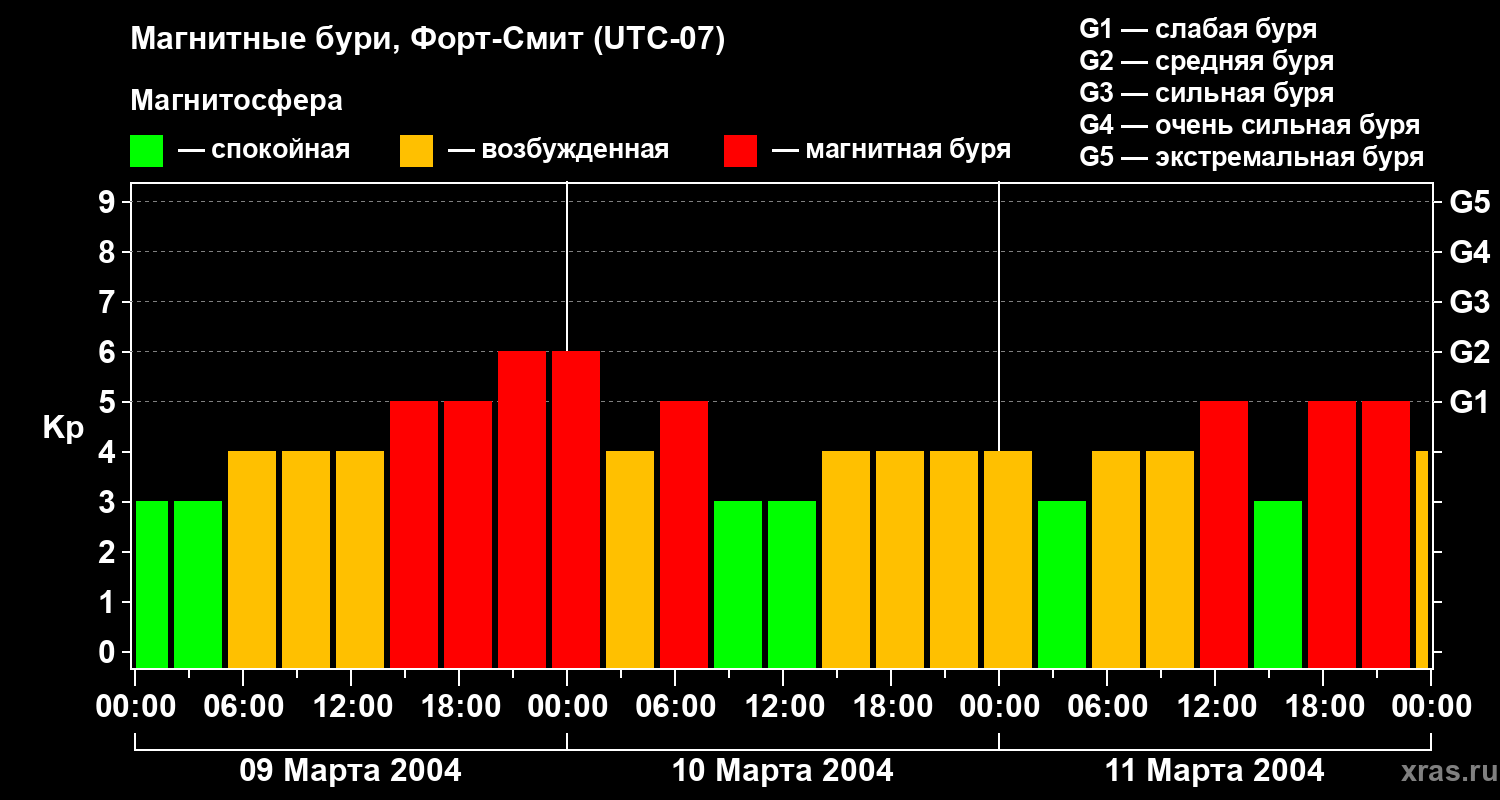The width and height of the screenshot is (1500, 800).
Task: Click the green bar for 10 March 09:00–12:00
Action: point(738,585)
